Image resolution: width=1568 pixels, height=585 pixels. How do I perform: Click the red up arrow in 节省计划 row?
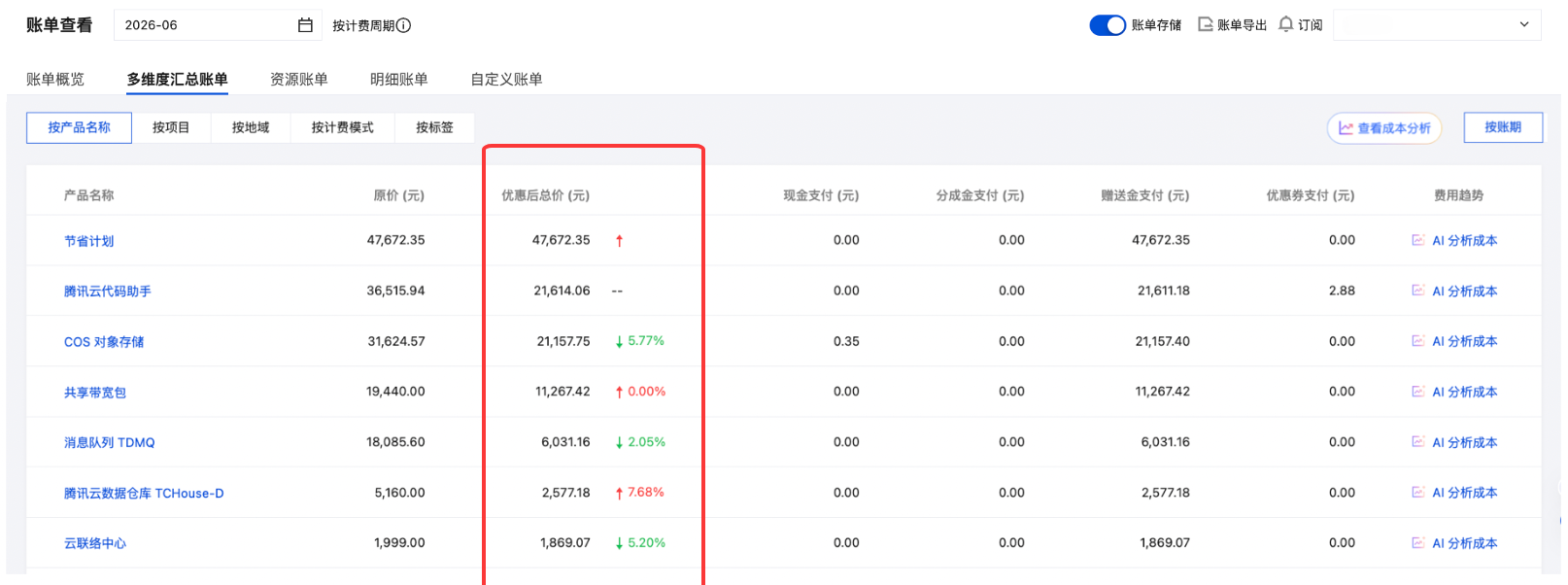[619, 241]
